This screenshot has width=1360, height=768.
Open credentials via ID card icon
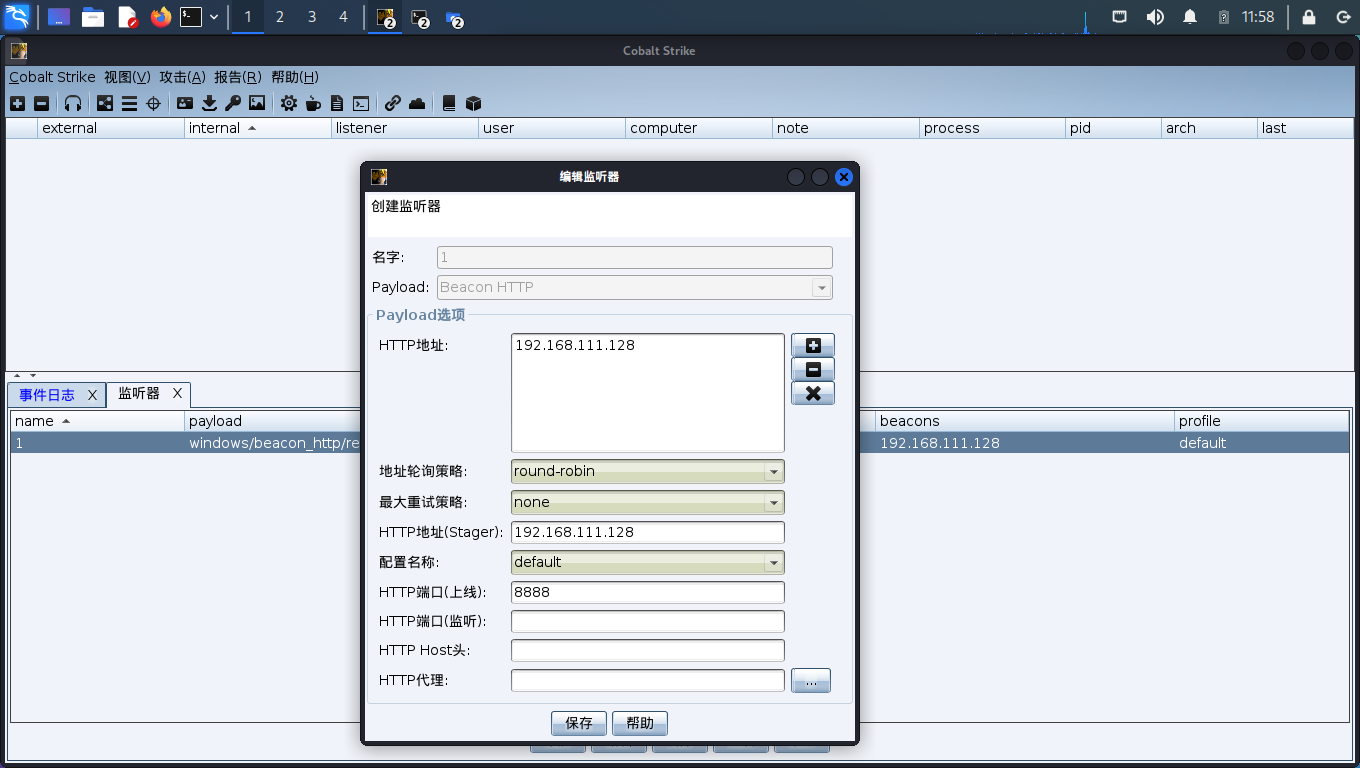click(185, 103)
